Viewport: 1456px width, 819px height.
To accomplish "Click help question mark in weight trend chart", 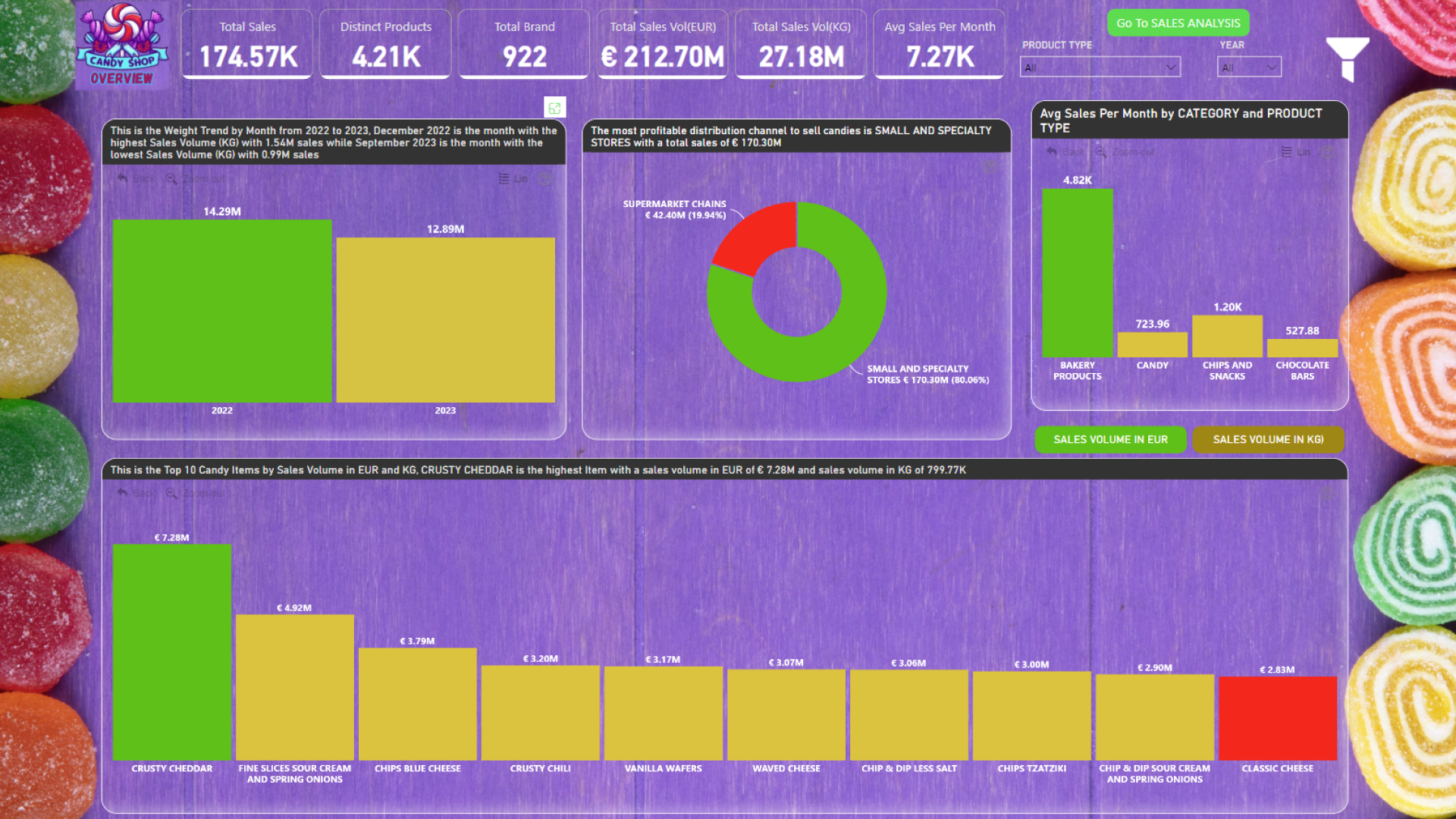I will [x=545, y=179].
